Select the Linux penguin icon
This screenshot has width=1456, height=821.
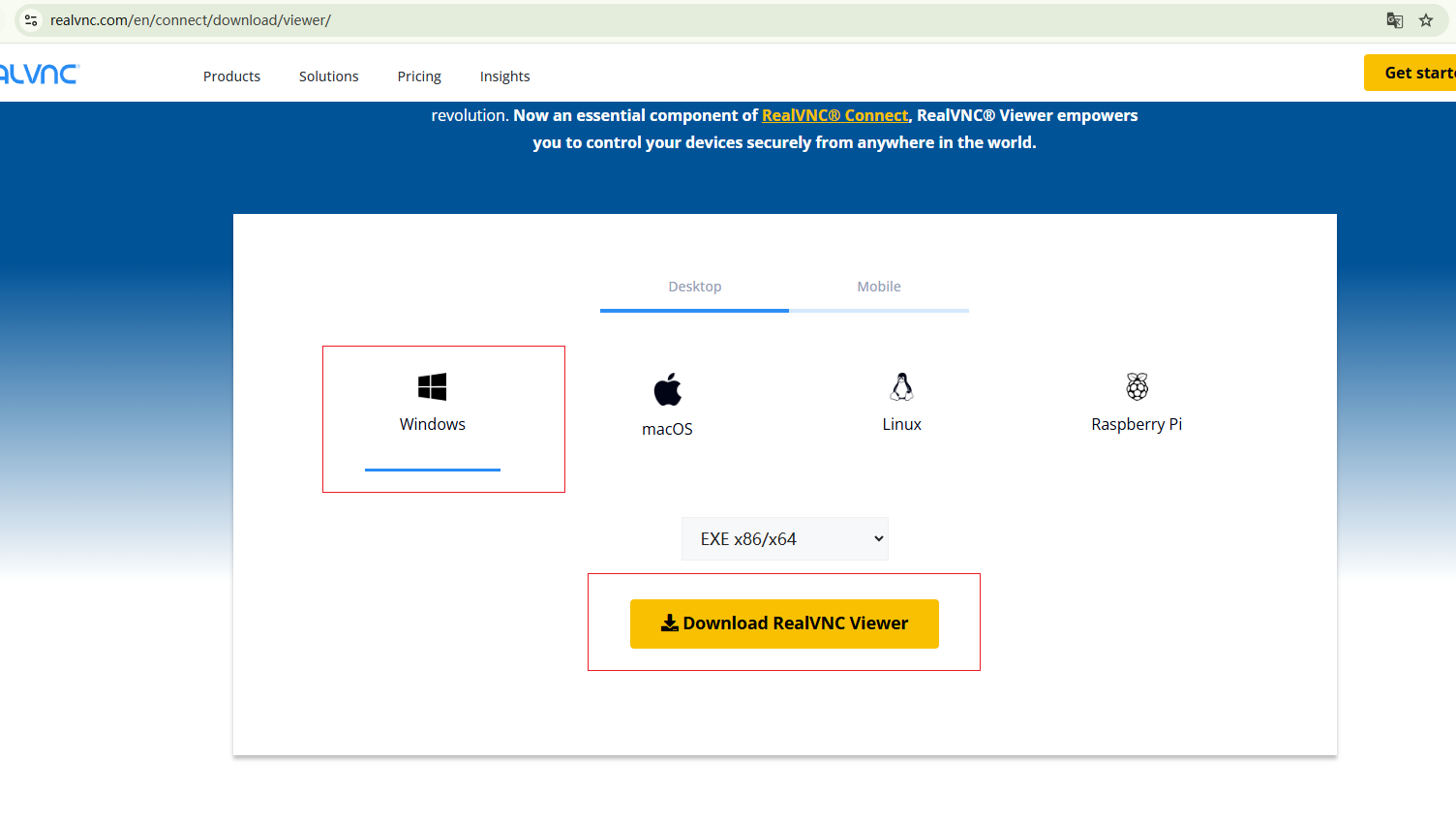[x=901, y=386]
